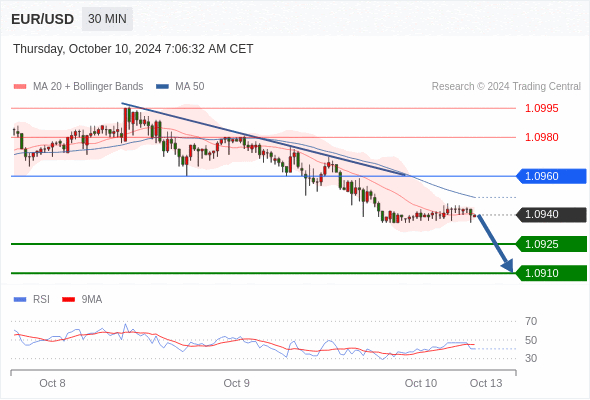Click the red 1.0995 resistance label
The image size is (590, 400).
coord(542,108)
